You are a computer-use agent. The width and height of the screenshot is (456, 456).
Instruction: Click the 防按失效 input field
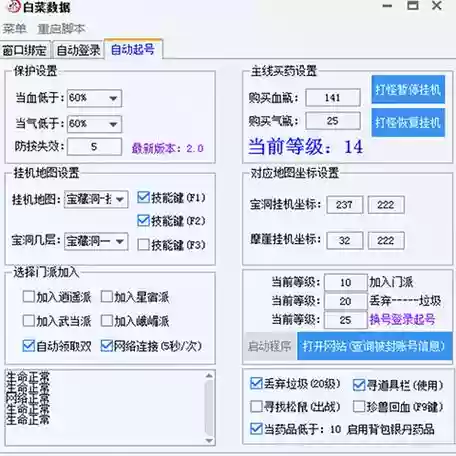(94, 147)
